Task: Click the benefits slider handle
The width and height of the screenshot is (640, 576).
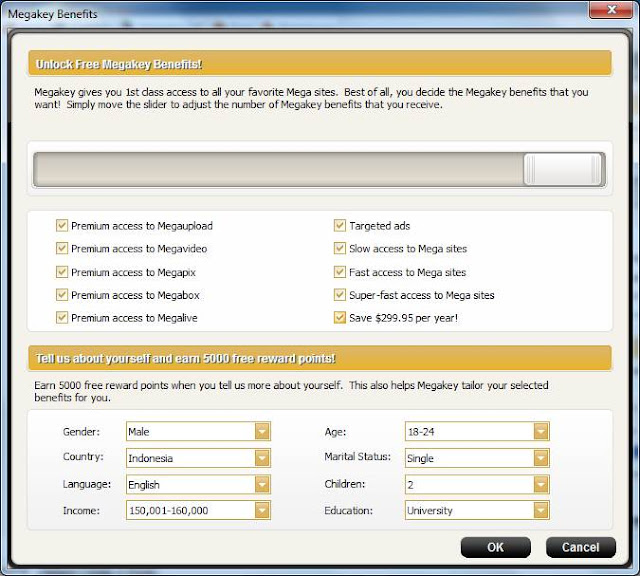Action: (563, 169)
